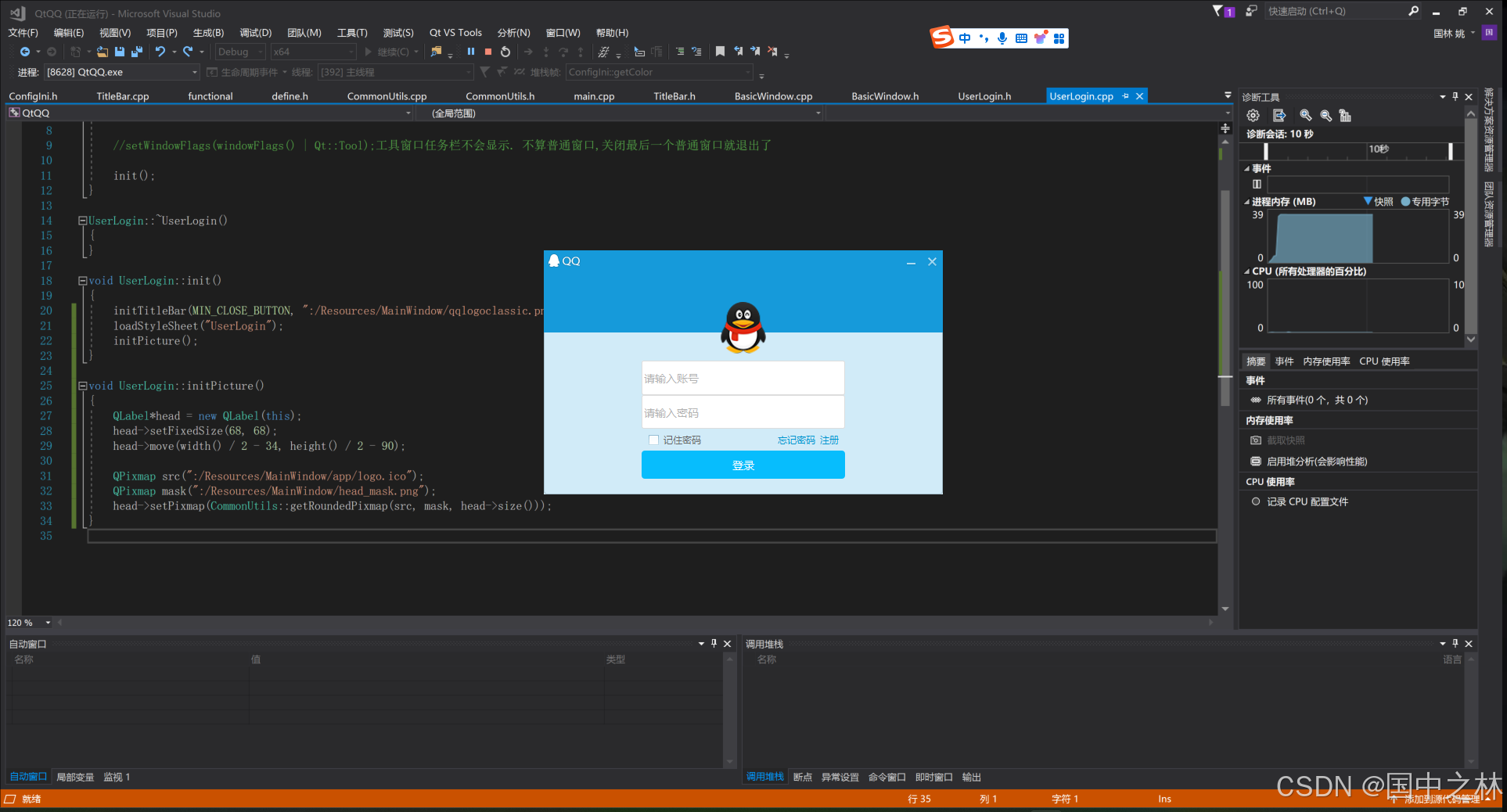Open the Qt VS Tools menu

[x=455, y=33]
